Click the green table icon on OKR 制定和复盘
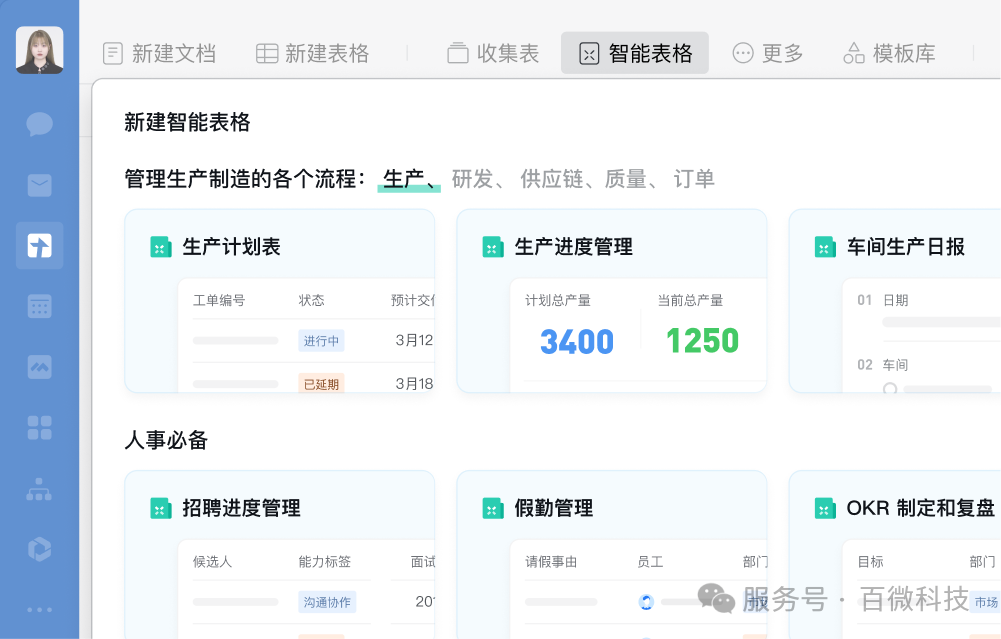 pos(825,508)
